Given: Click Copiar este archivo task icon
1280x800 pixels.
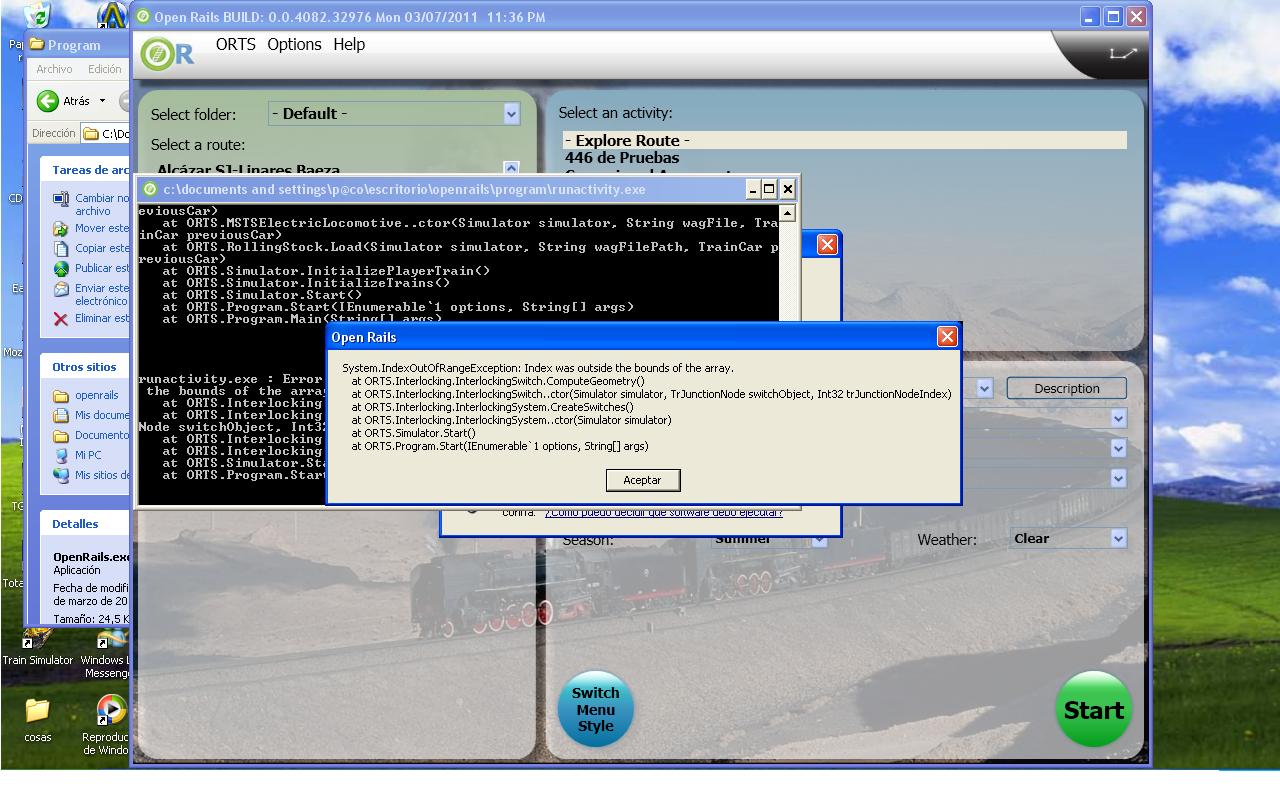Looking at the screenshot, I should [x=61, y=248].
